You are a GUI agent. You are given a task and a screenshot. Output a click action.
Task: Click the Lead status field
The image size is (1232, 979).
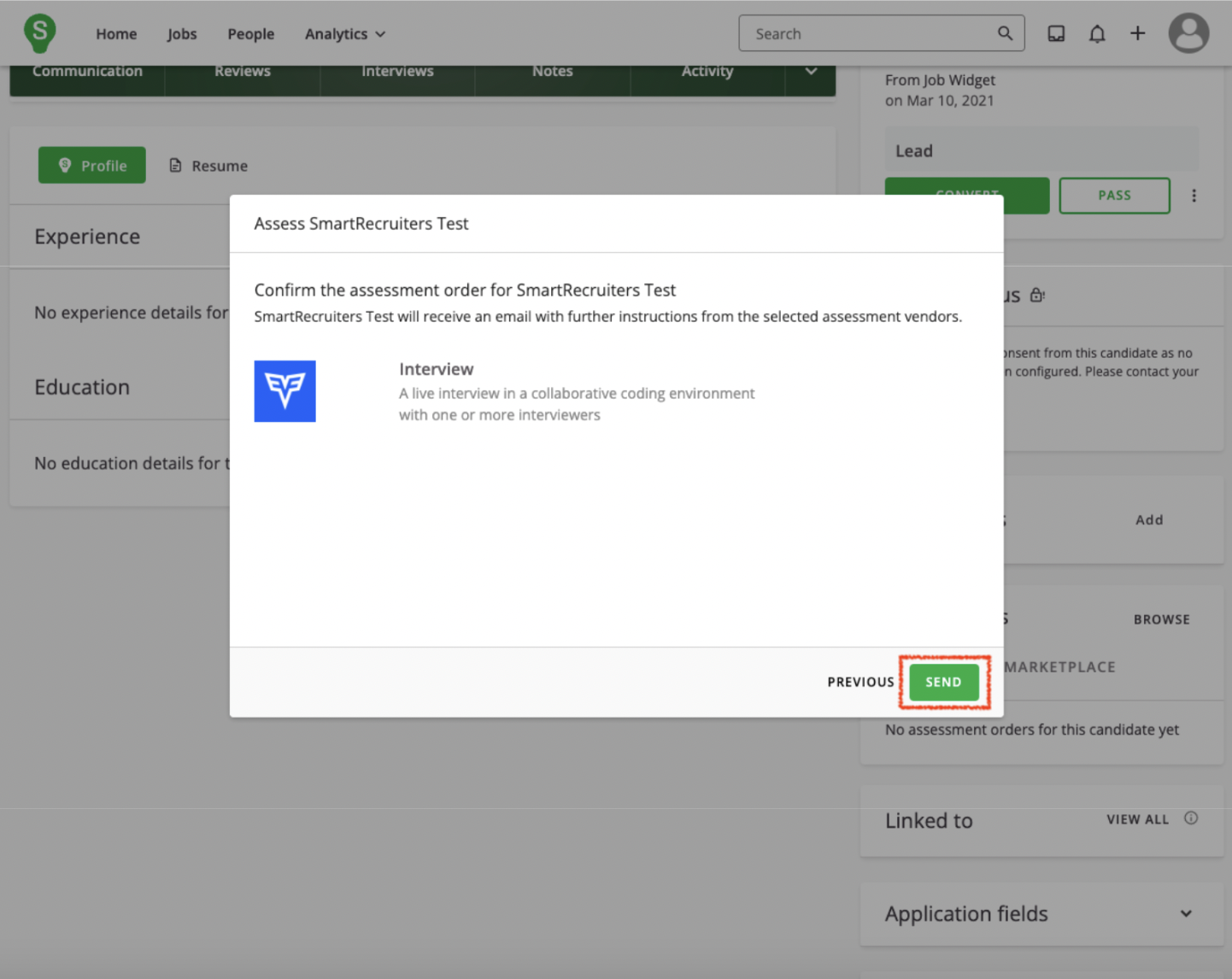click(x=1041, y=150)
